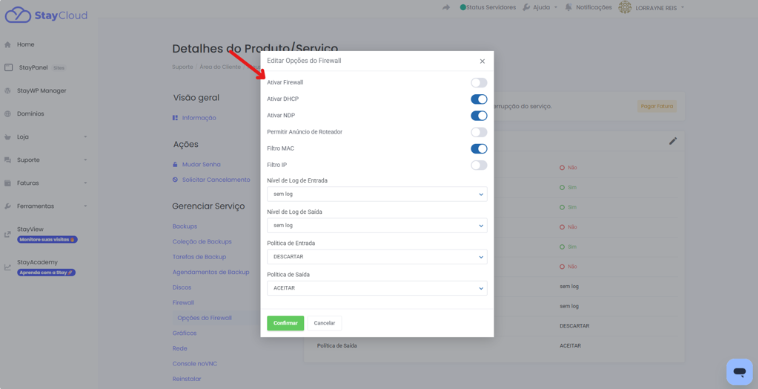
Task: Click the StayCloud logo
Action: pyautogui.click(x=46, y=15)
